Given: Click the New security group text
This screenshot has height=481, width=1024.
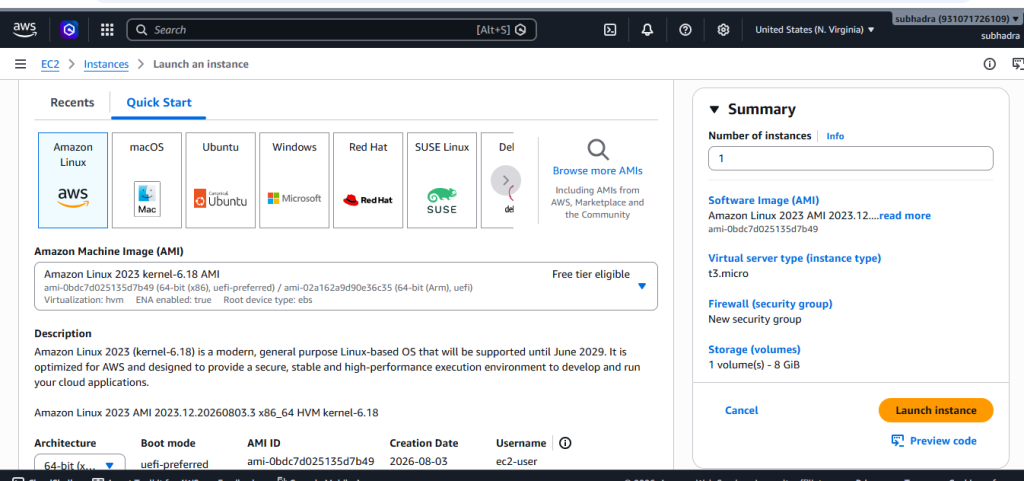Looking at the screenshot, I should (x=755, y=319).
